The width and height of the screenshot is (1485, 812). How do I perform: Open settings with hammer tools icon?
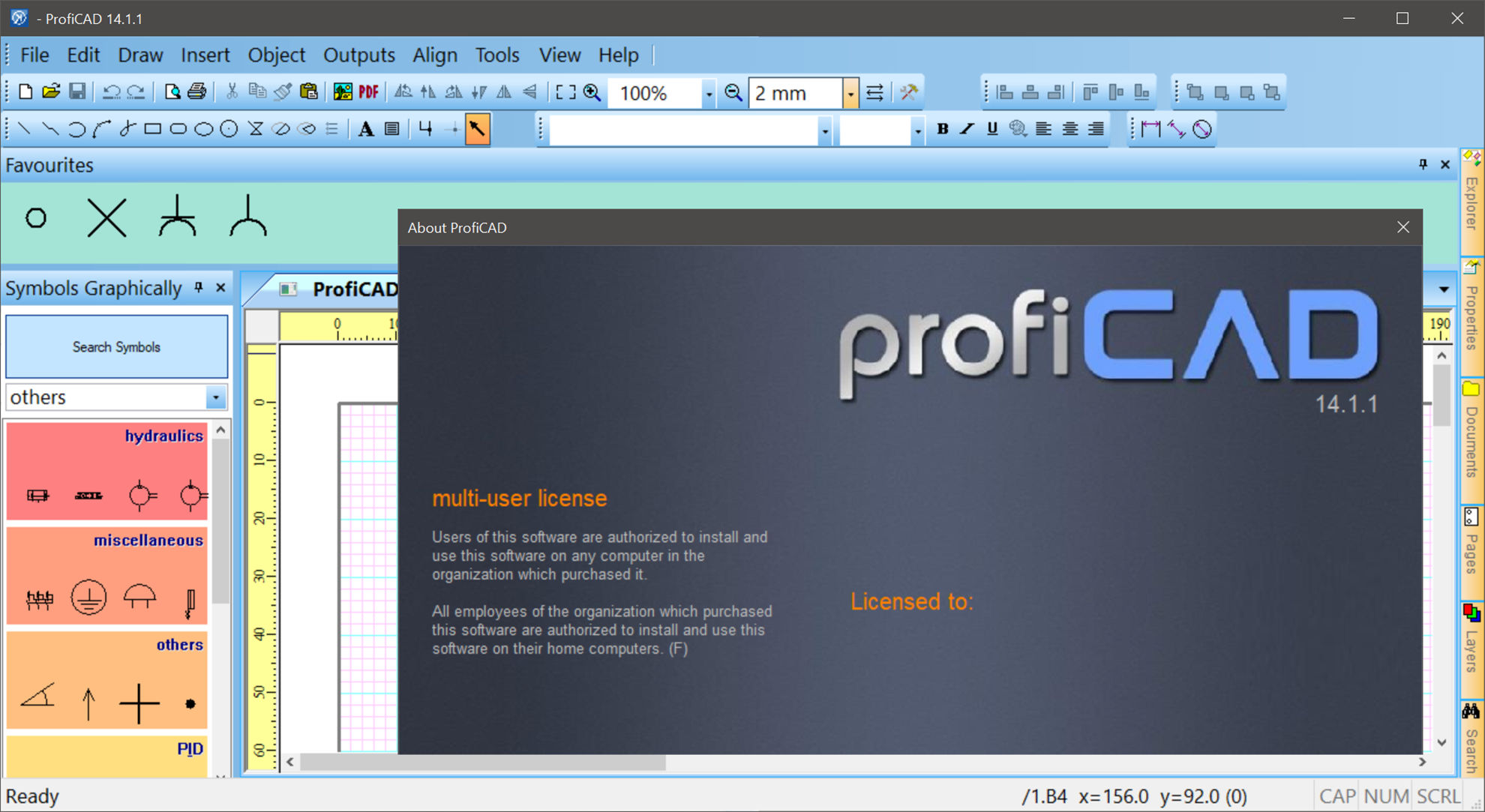click(x=909, y=92)
